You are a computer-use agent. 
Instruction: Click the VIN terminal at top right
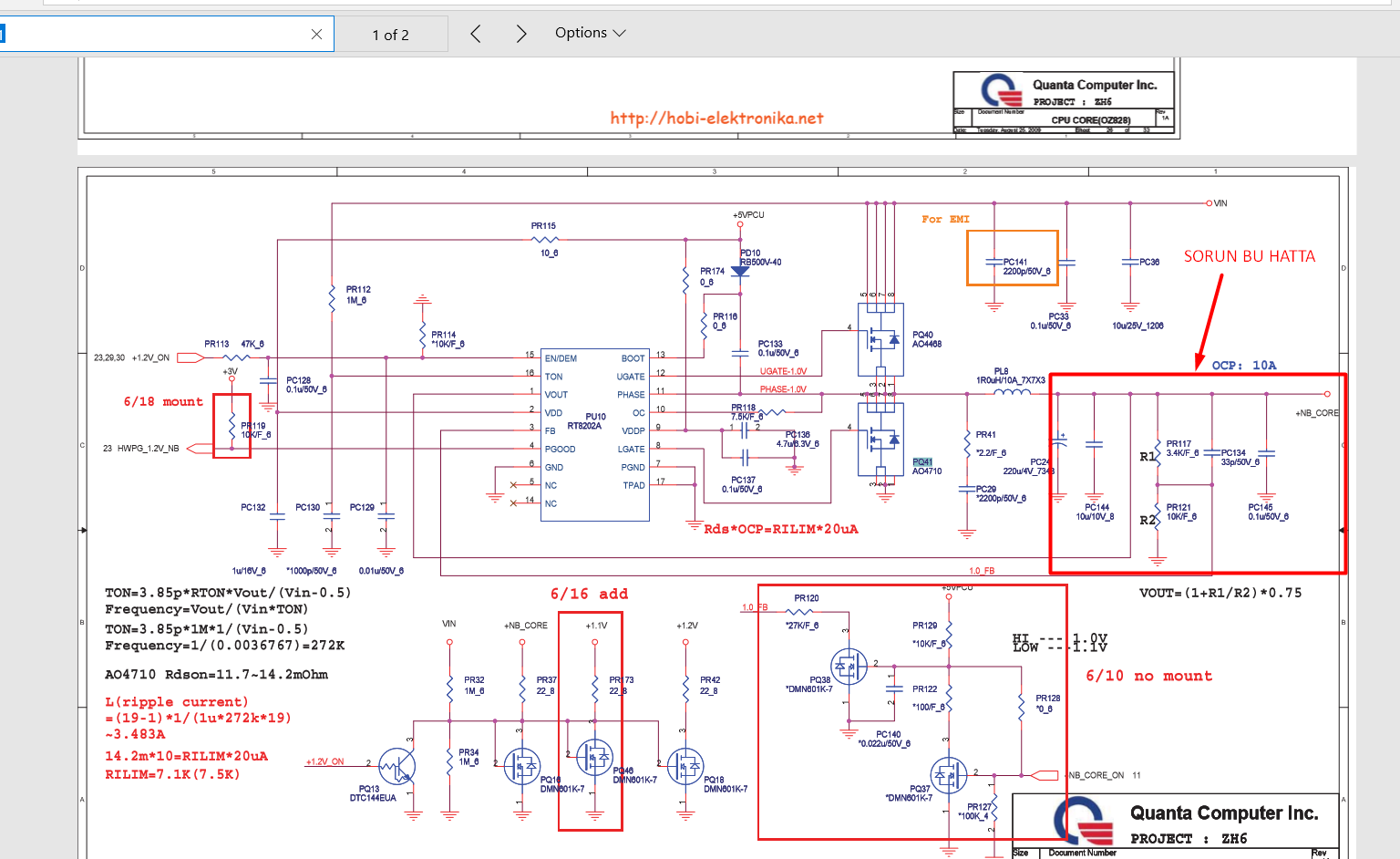[x=1210, y=203]
